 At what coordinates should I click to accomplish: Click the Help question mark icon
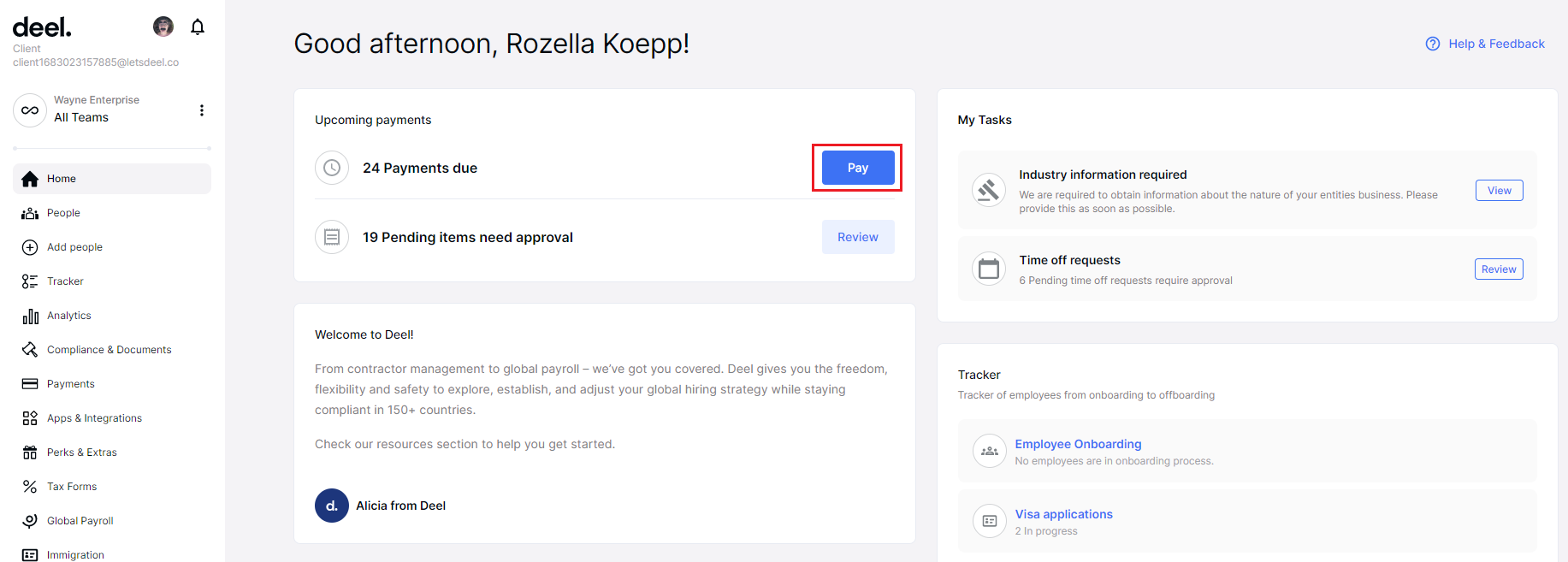pyautogui.click(x=1433, y=44)
